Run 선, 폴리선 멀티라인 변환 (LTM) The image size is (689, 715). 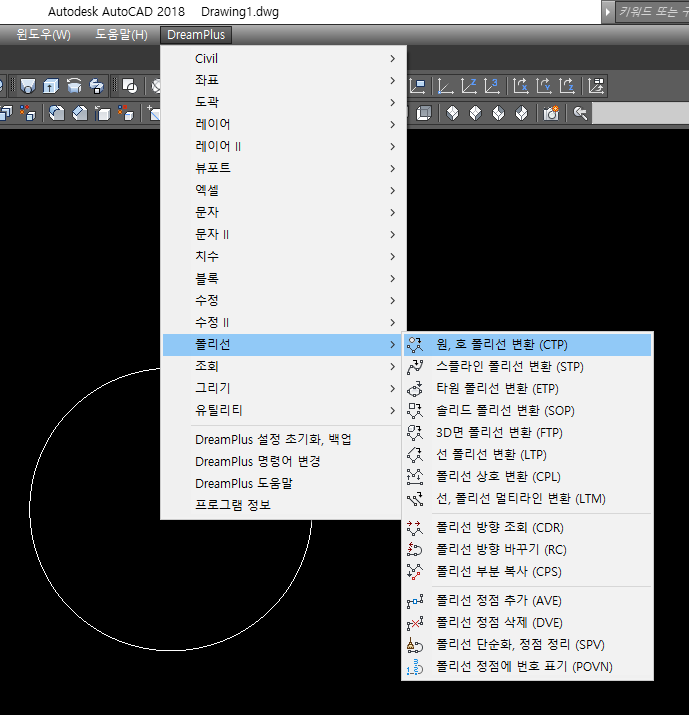coord(528,498)
